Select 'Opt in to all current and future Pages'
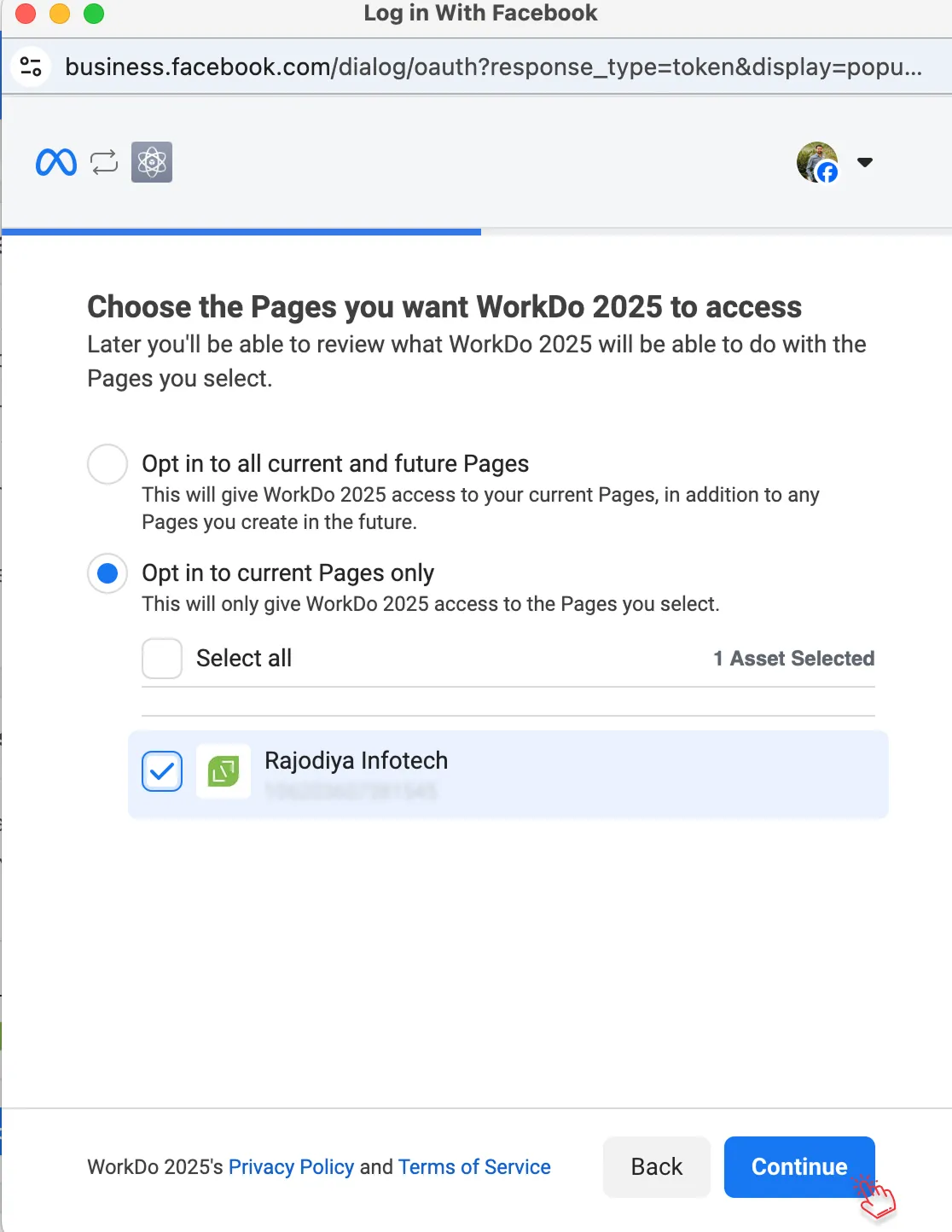 coord(107,464)
